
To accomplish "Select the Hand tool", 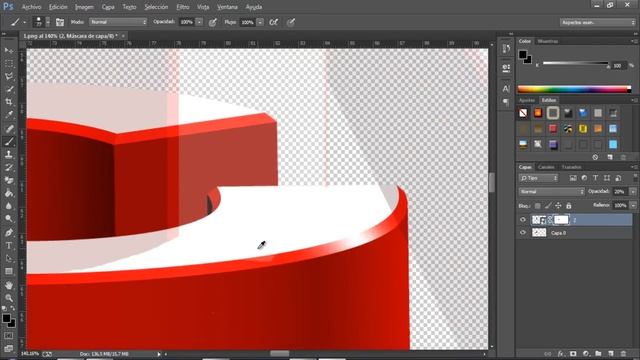I will (9, 285).
